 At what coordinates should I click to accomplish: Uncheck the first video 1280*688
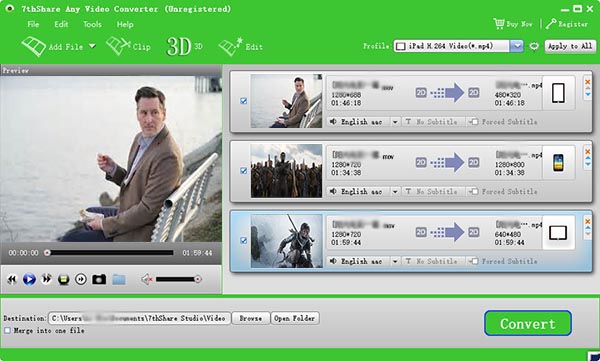[243, 101]
